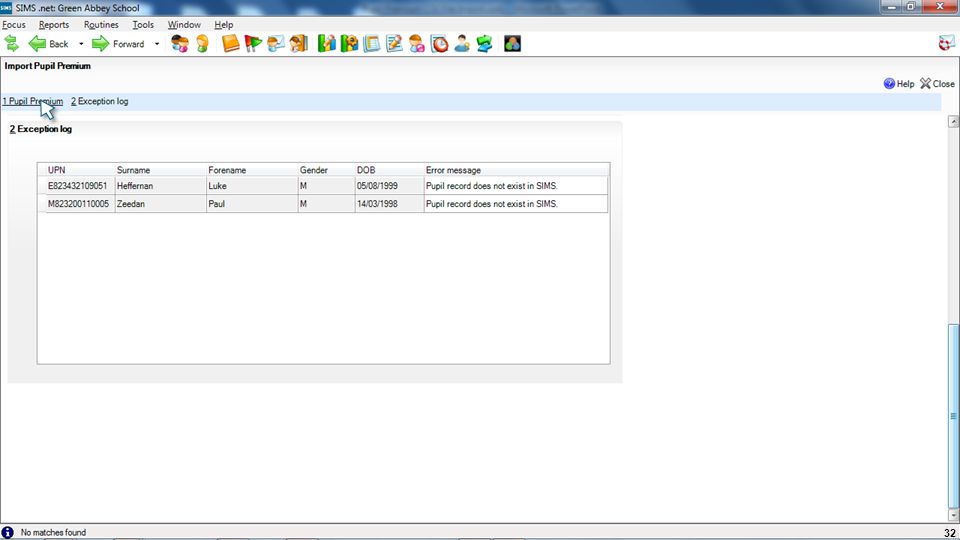Viewport: 960px width, 540px height.
Task: Click the person beside door icon
Action: 298,43
